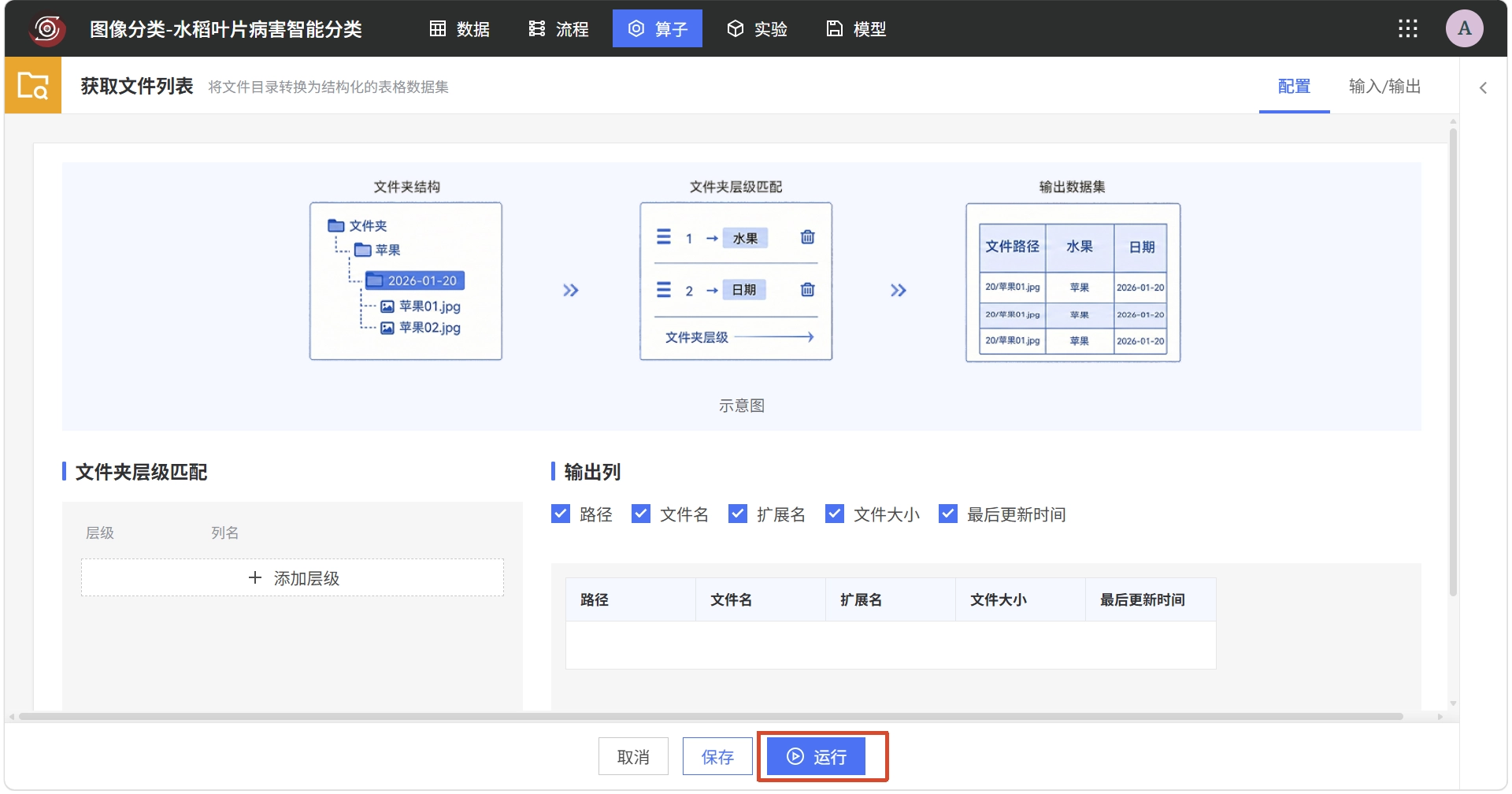Image resolution: width=1512 pixels, height=794 pixels.
Task: Click the vertical scrollbar
Action: tap(1453, 362)
